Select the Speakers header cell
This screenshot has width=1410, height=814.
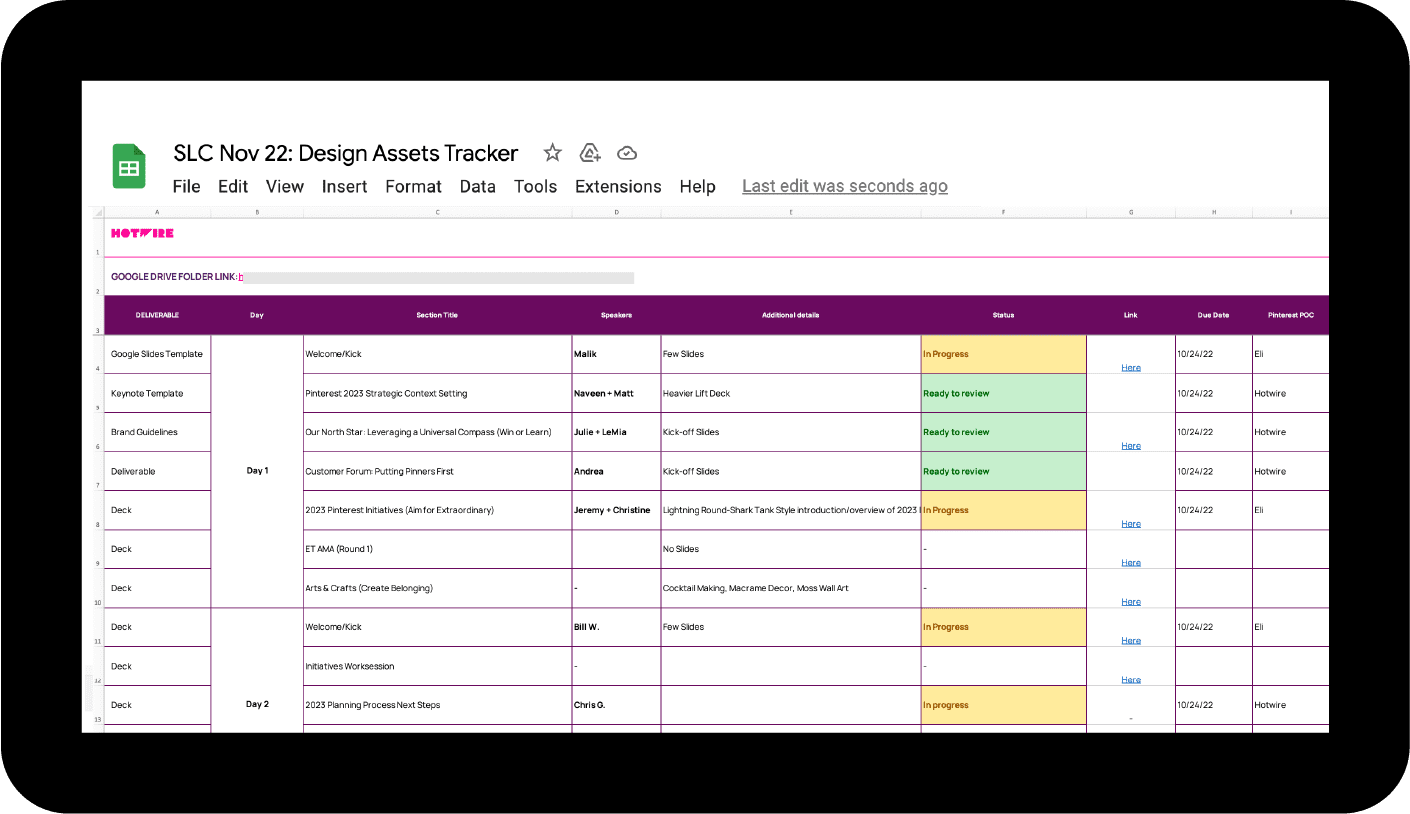click(x=616, y=315)
